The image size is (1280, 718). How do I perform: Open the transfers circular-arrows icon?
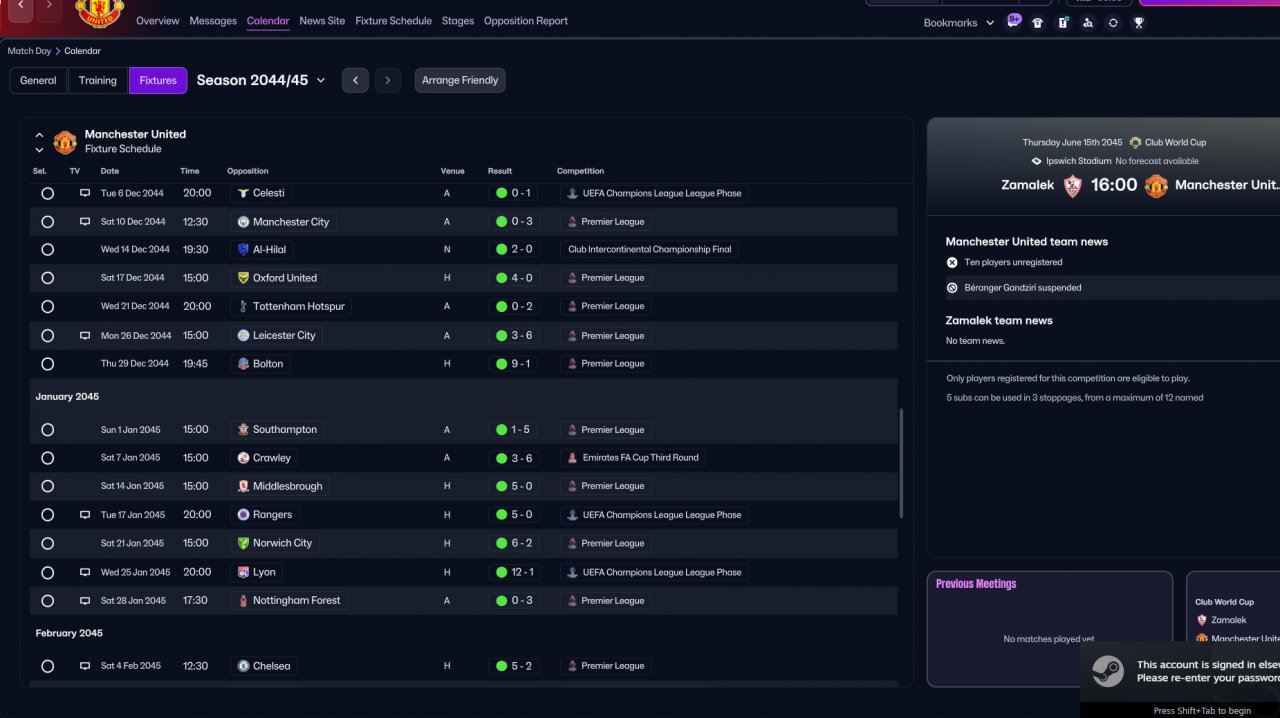(1113, 22)
